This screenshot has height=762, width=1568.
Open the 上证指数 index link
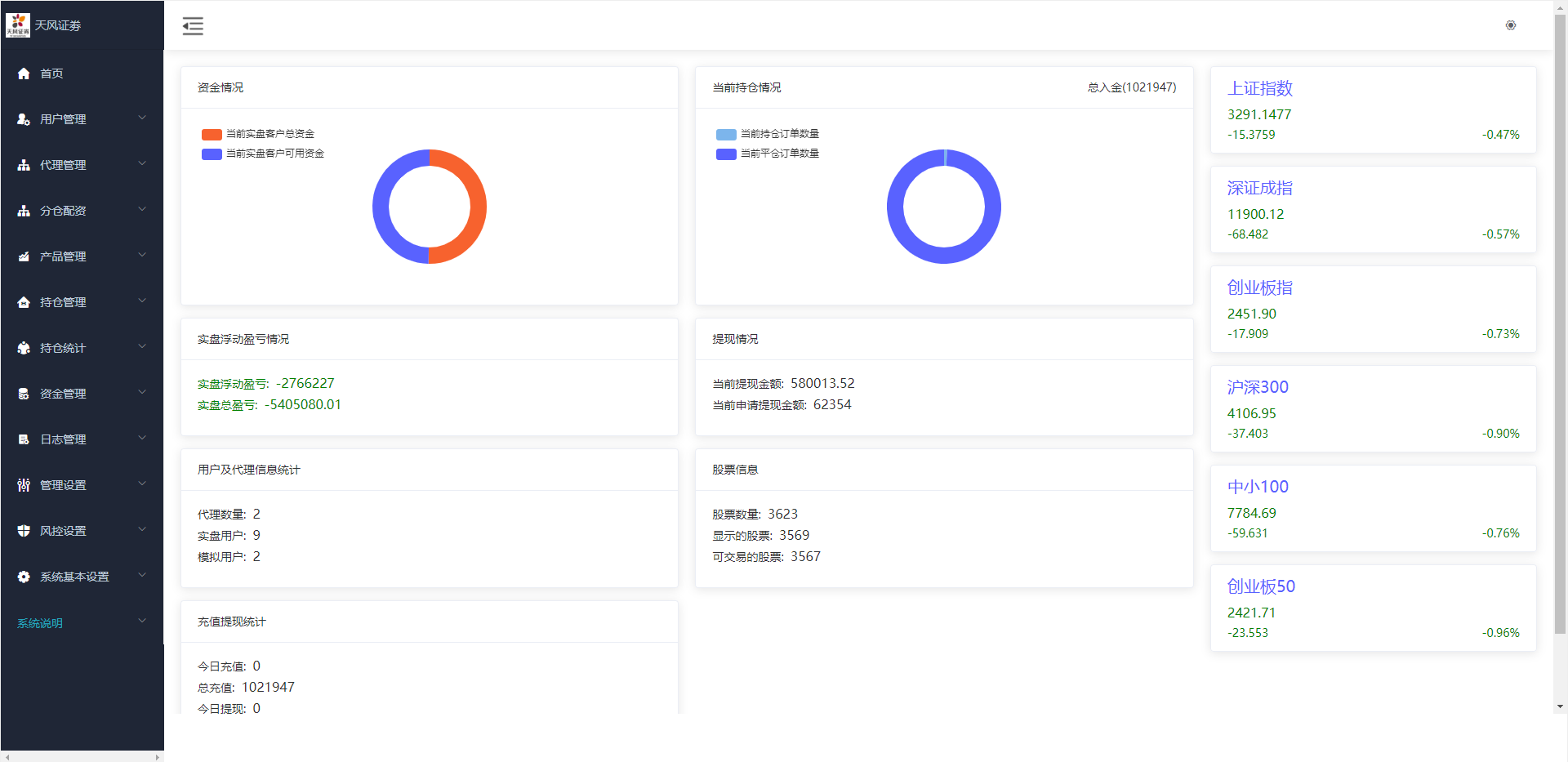(x=1259, y=88)
